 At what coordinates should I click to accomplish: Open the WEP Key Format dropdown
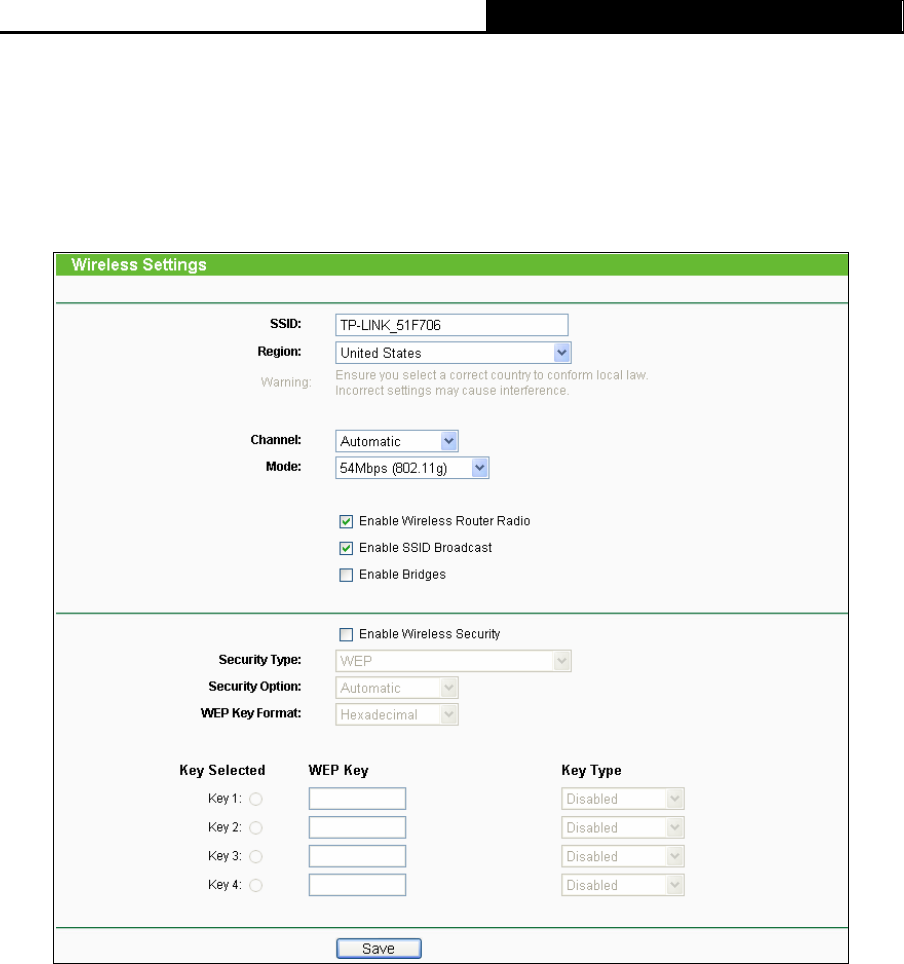(395, 715)
